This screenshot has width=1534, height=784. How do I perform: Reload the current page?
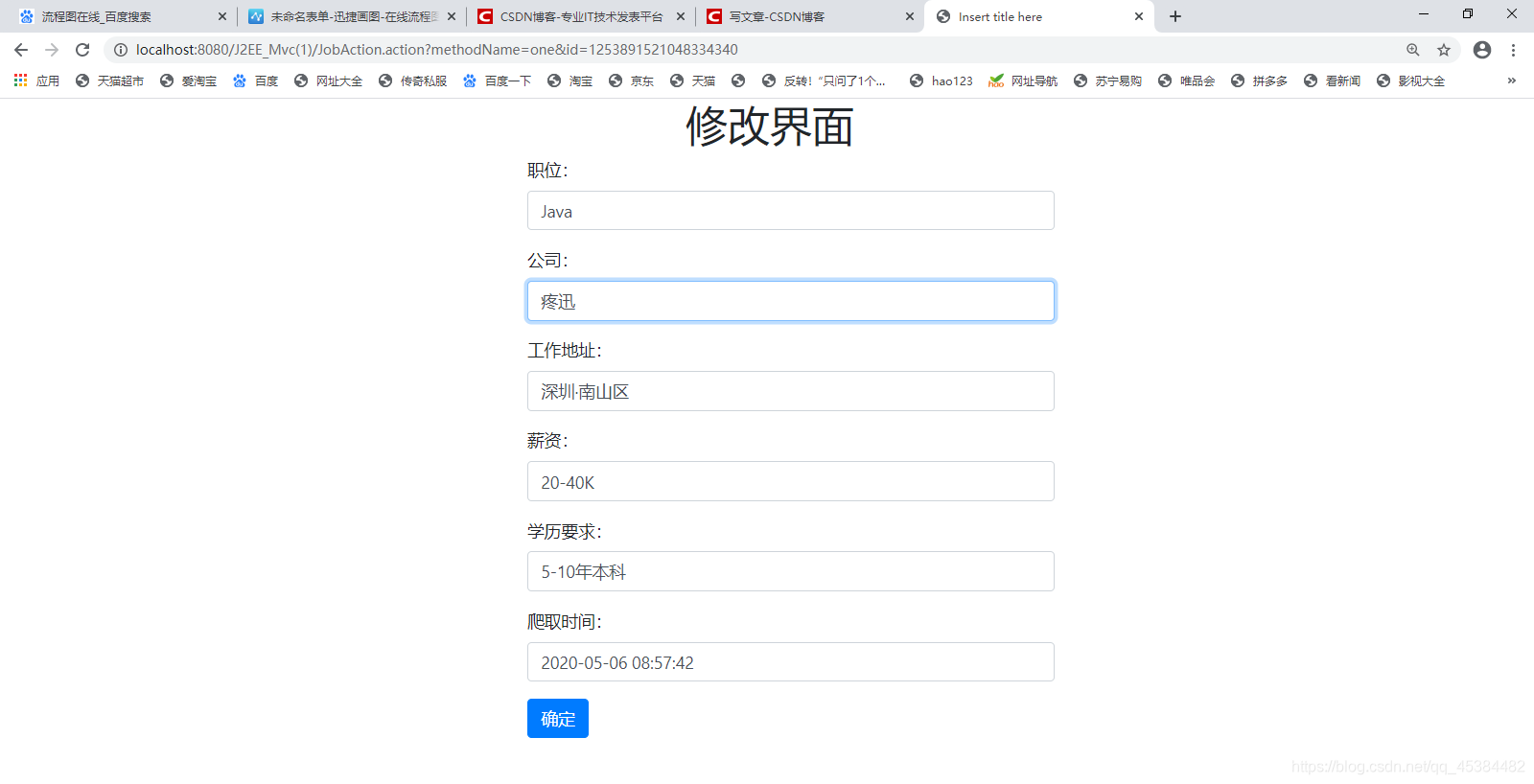[x=82, y=50]
